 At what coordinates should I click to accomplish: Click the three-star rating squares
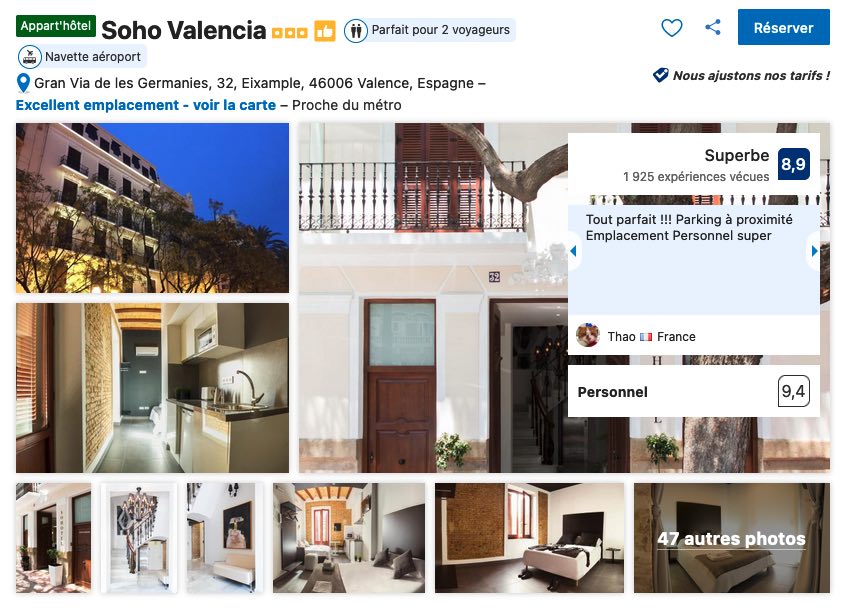click(x=290, y=33)
